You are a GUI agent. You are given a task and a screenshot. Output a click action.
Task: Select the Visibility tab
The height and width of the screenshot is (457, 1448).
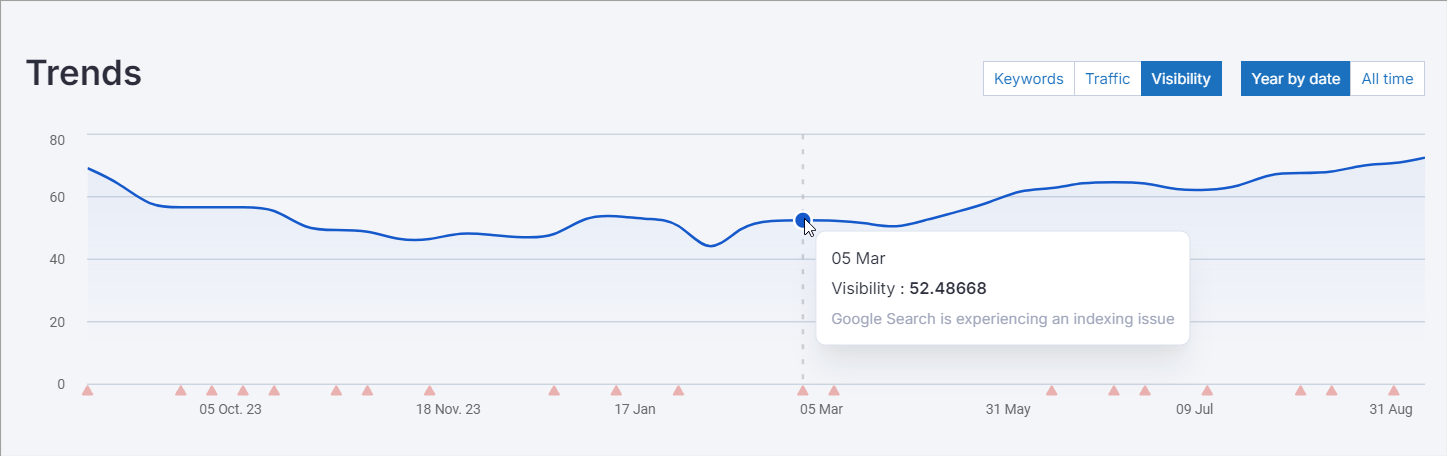tap(1181, 79)
